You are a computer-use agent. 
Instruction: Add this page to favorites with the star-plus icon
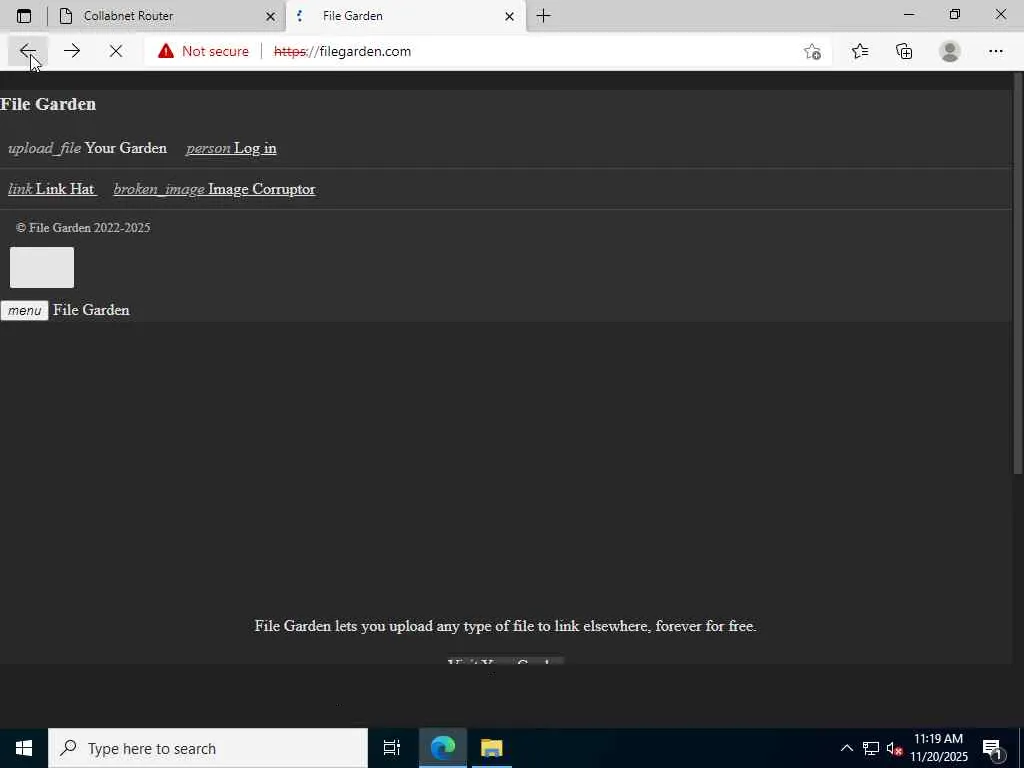pyautogui.click(x=812, y=52)
